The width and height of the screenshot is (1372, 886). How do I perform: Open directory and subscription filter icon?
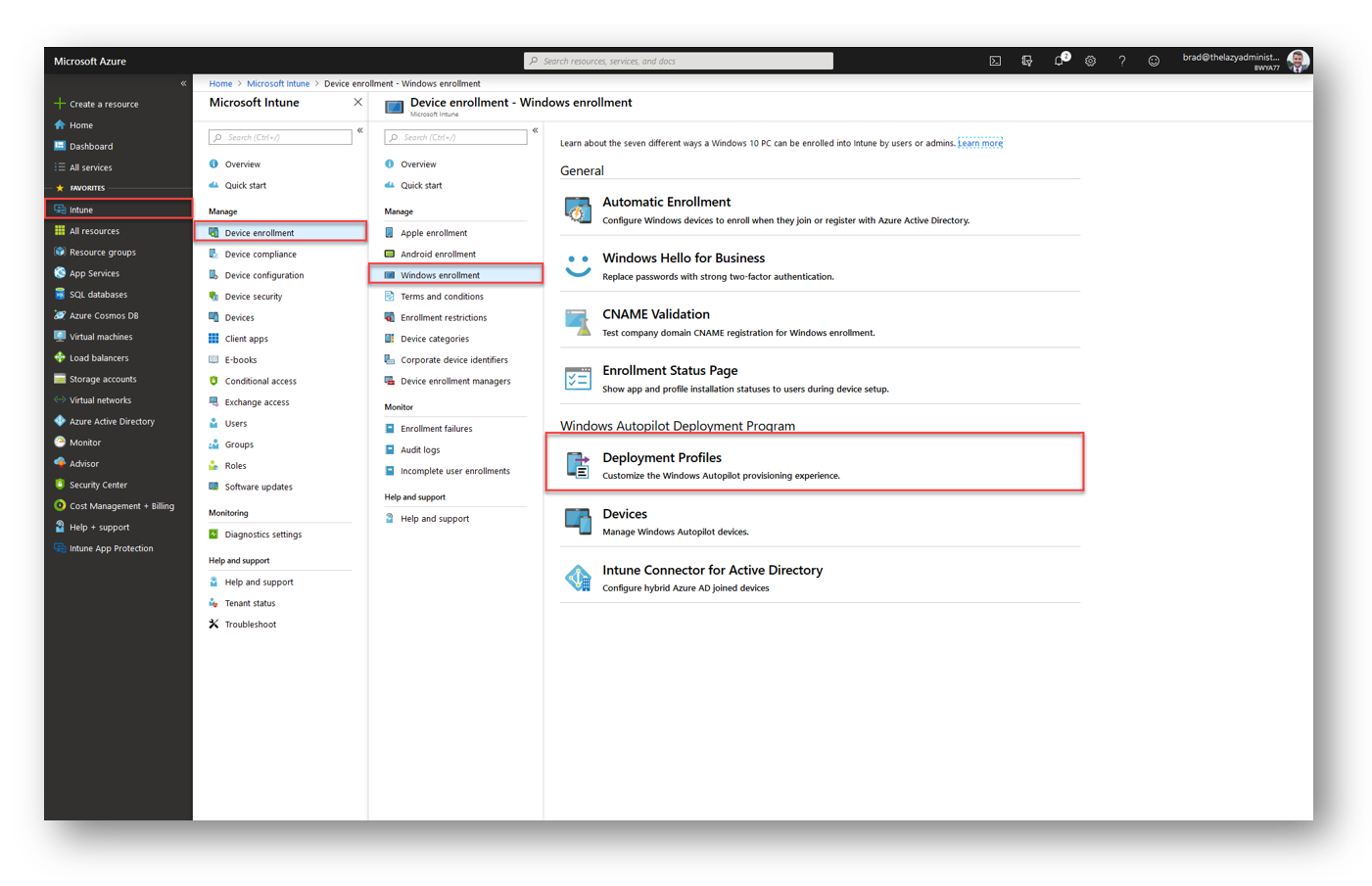[x=1026, y=61]
